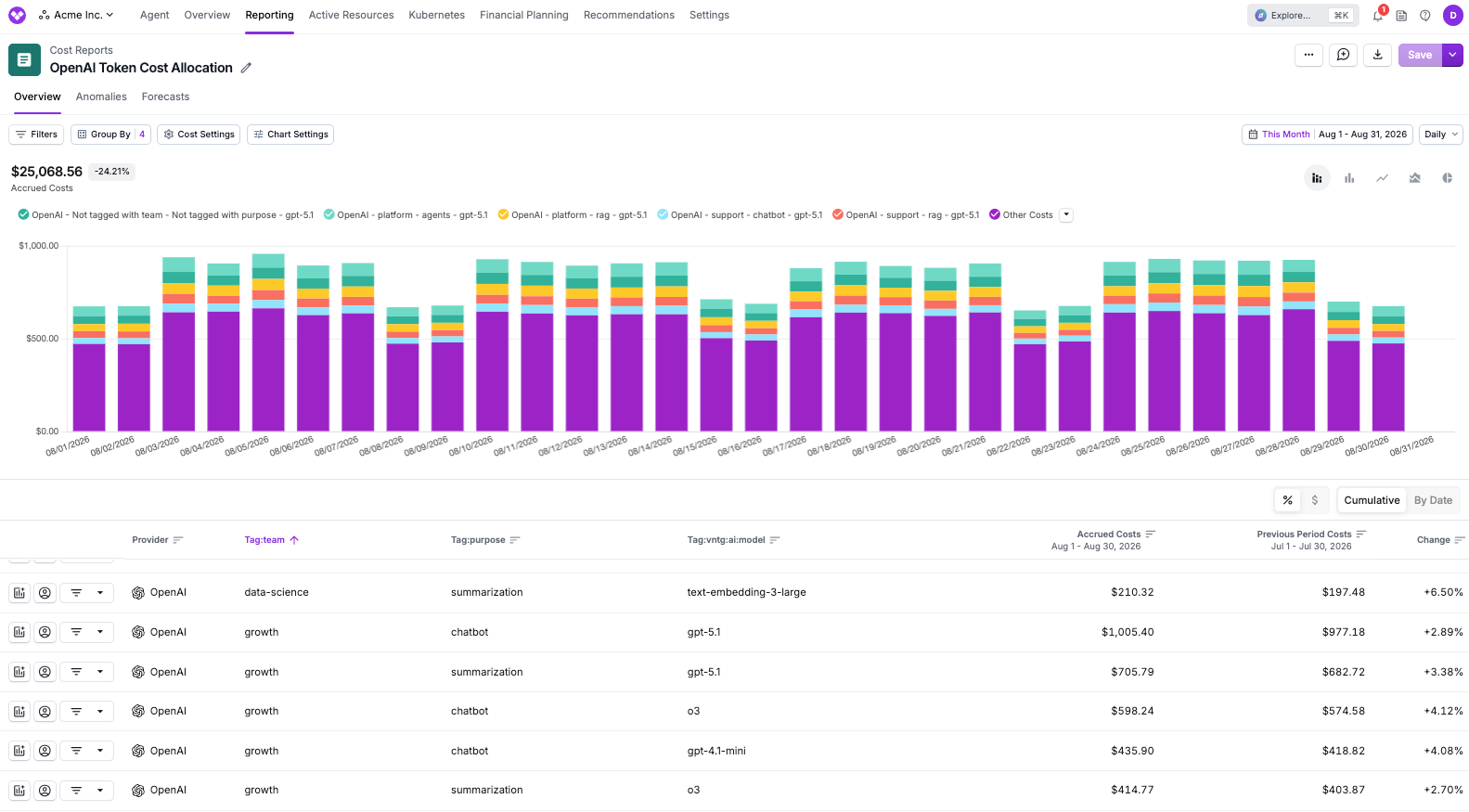Sort by Tag:team column arrow
Image resolution: width=1469 pixels, height=812 pixels.
point(294,540)
